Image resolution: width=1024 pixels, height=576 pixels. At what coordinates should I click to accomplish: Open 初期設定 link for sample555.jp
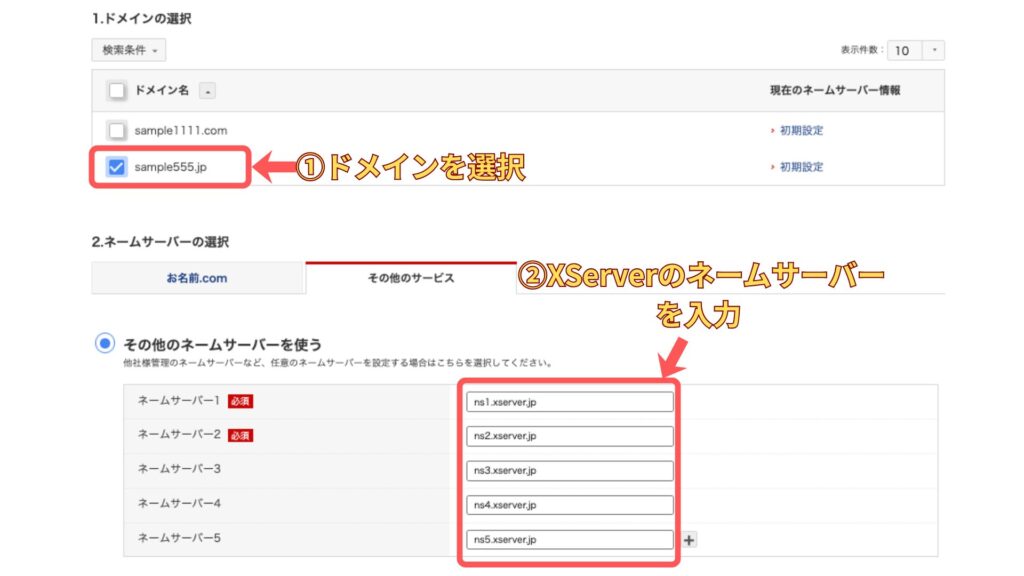[x=801, y=167]
